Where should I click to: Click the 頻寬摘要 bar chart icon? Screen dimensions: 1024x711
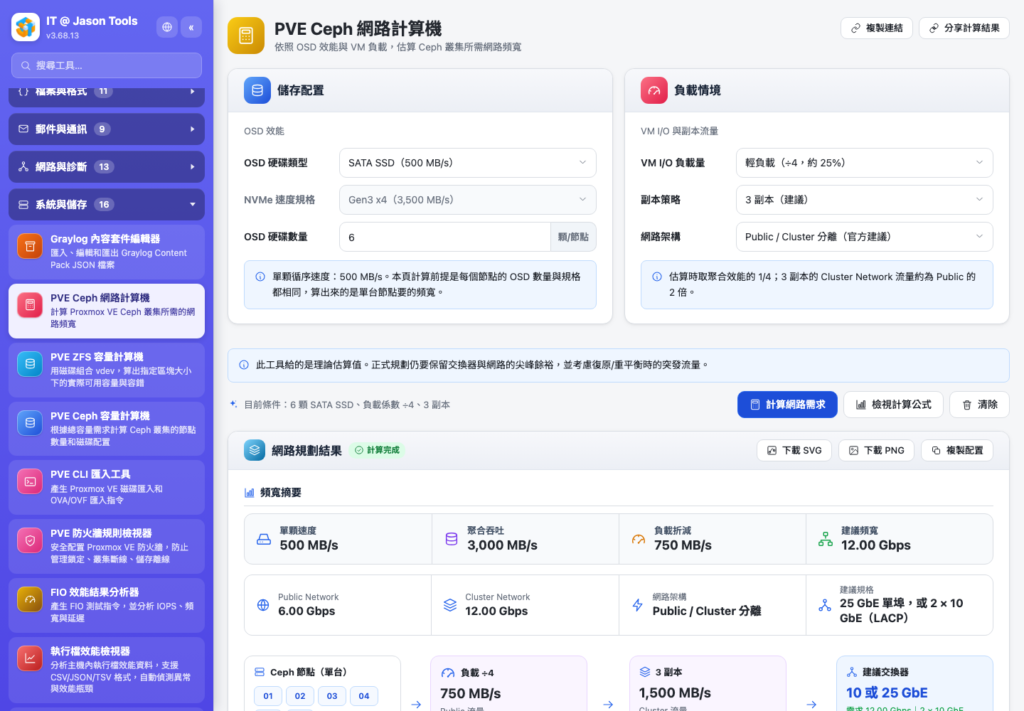click(249, 493)
